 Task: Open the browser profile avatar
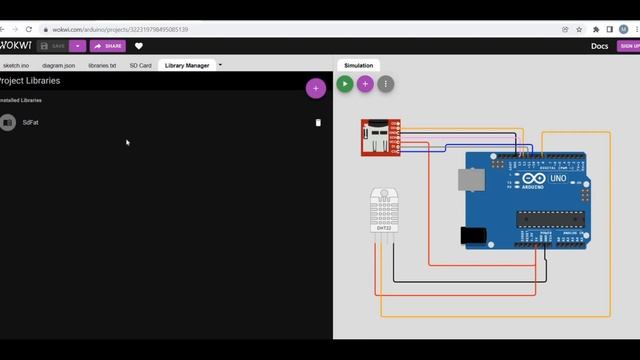(x=623, y=29)
